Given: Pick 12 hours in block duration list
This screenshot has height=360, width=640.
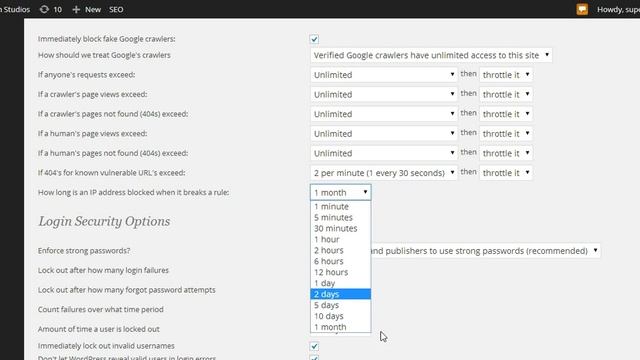Looking at the screenshot, I should [x=340, y=272].
